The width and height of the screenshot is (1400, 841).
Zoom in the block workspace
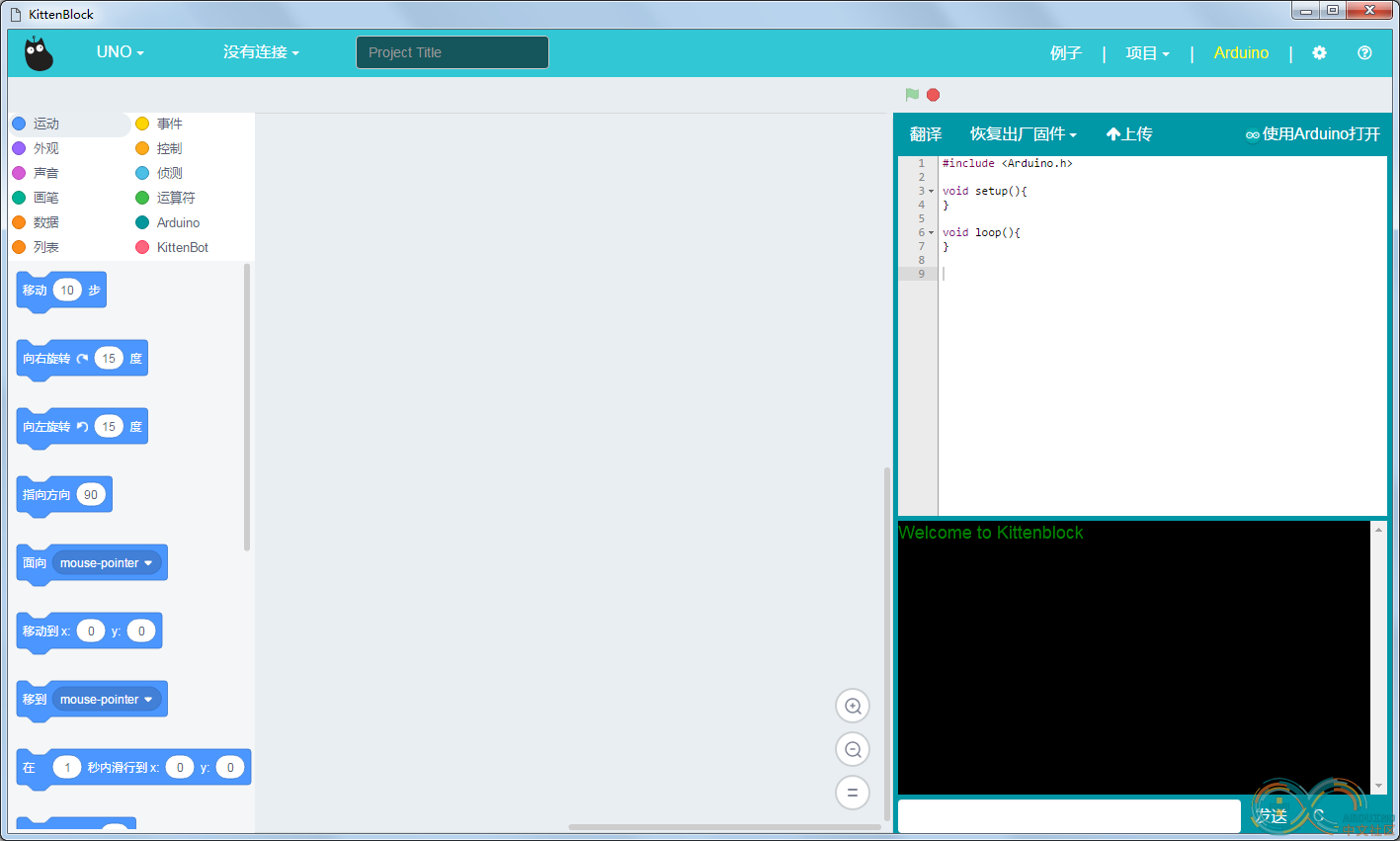[x=853, y=706]
